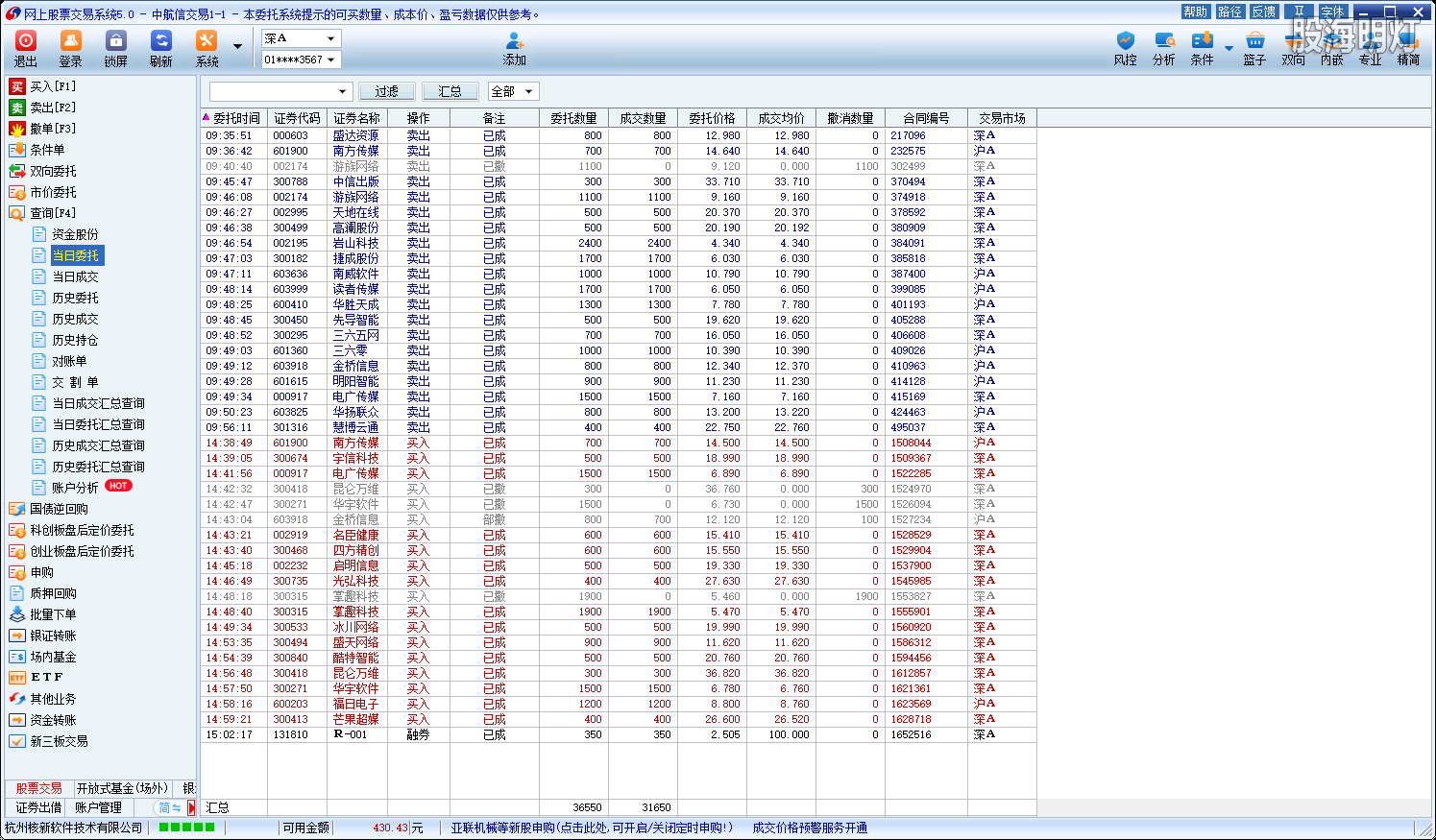Open 当日成交 query item
The image size is (1436, 840).
65,276
